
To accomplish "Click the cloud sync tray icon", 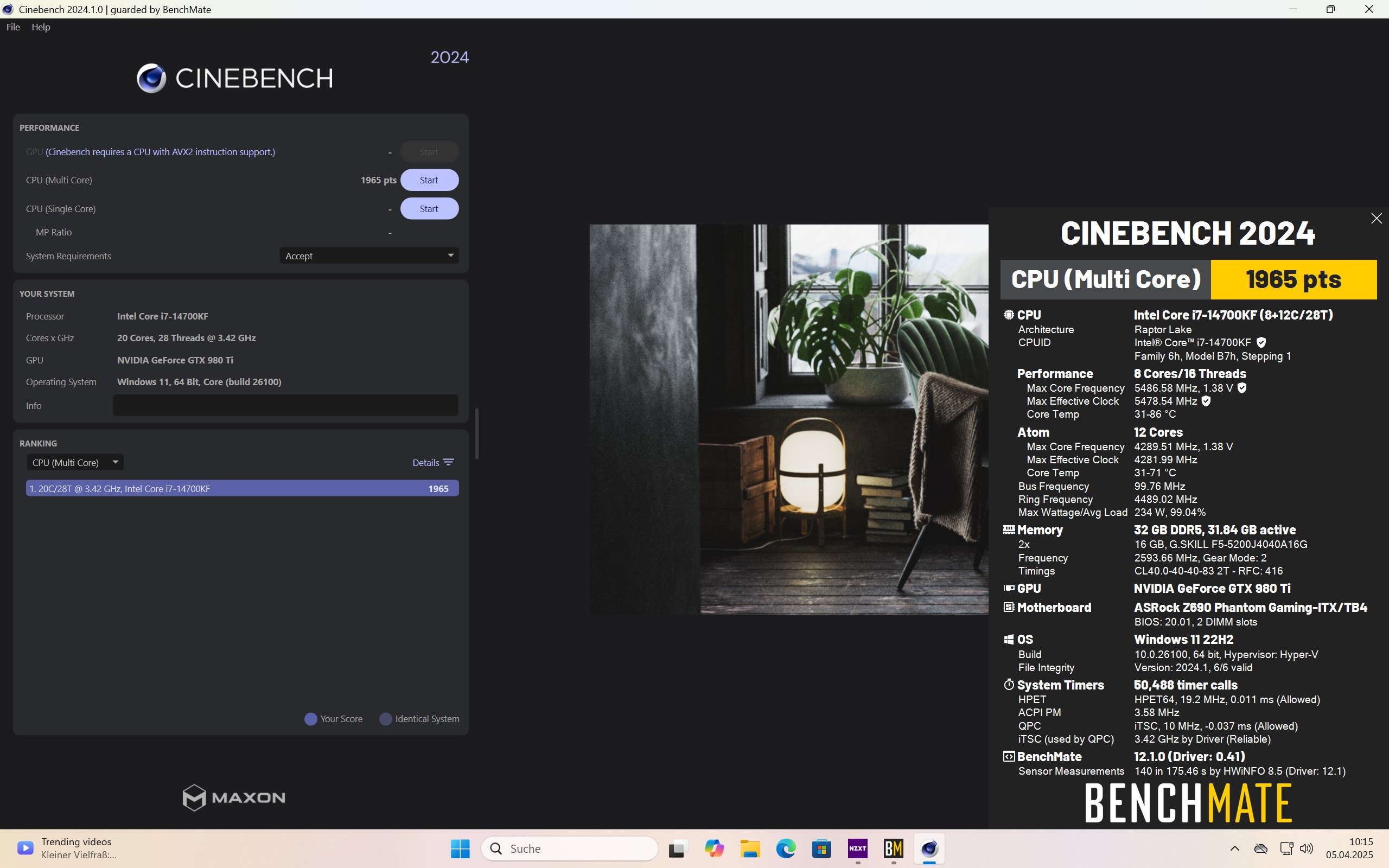I will (1261, 848).
